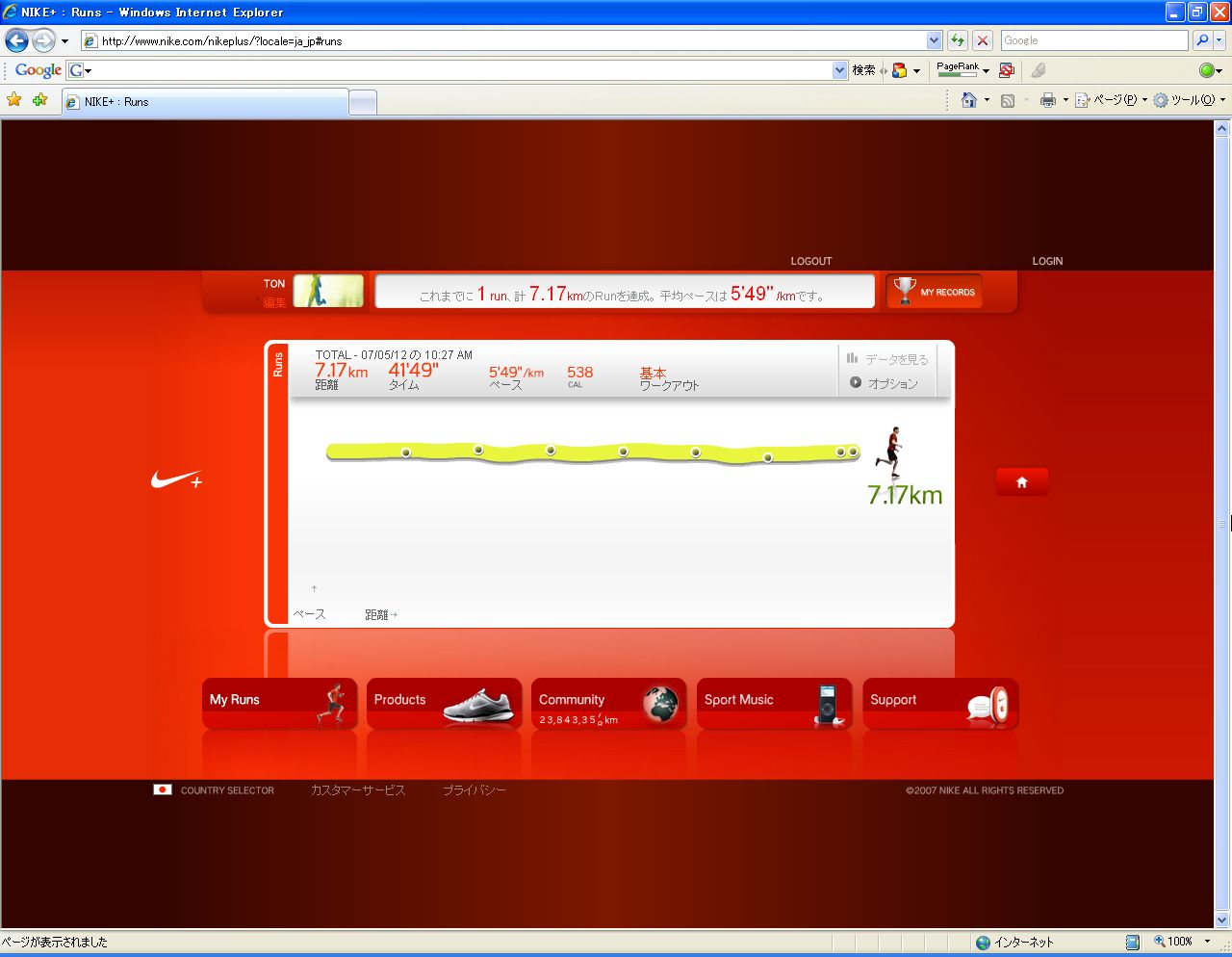This screenshot has width=1232, height=957.
Task: Open the Products navigation tile
Action: (445, 704)
